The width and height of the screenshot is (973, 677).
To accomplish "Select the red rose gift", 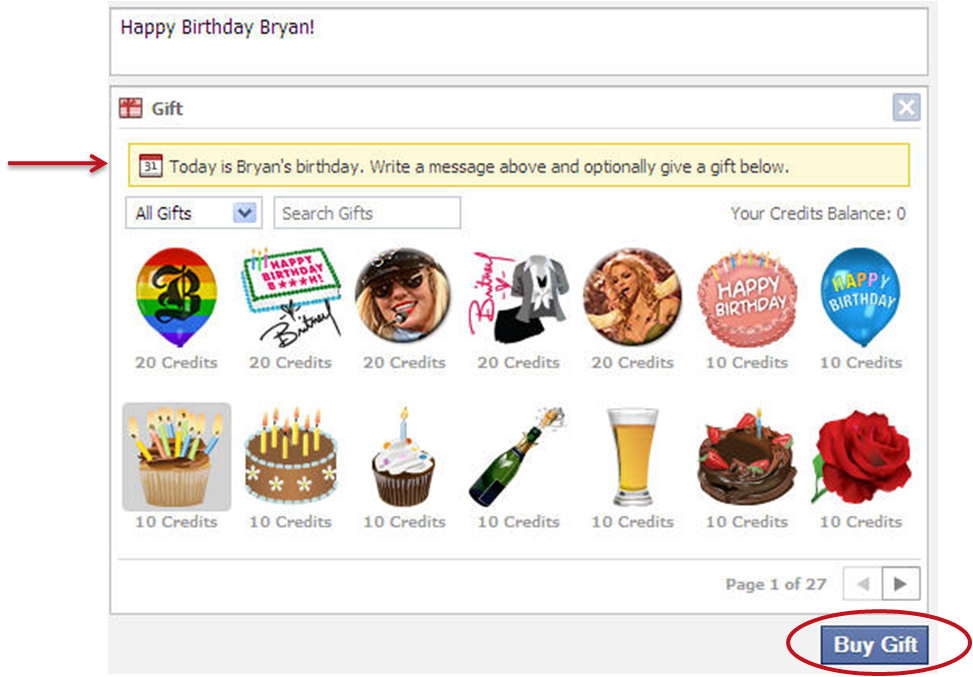I will click(x=861, y=458).
